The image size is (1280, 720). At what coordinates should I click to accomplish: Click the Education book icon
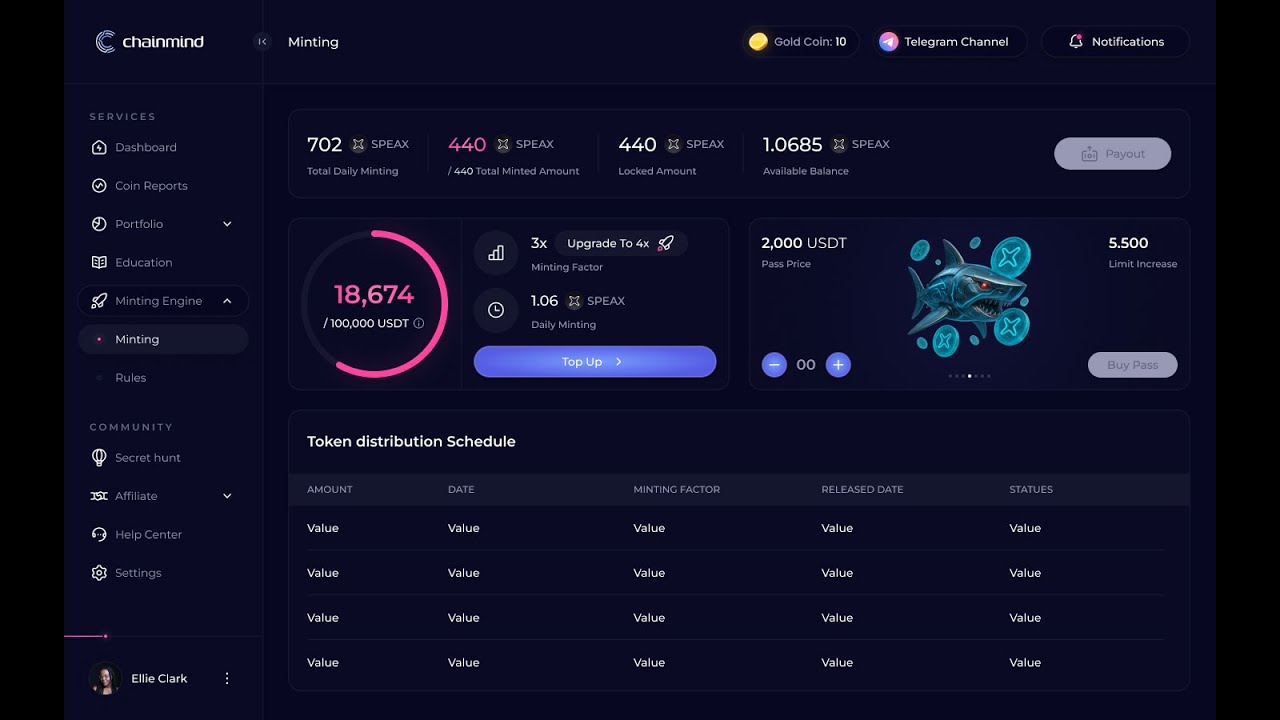tap(99, 262)
